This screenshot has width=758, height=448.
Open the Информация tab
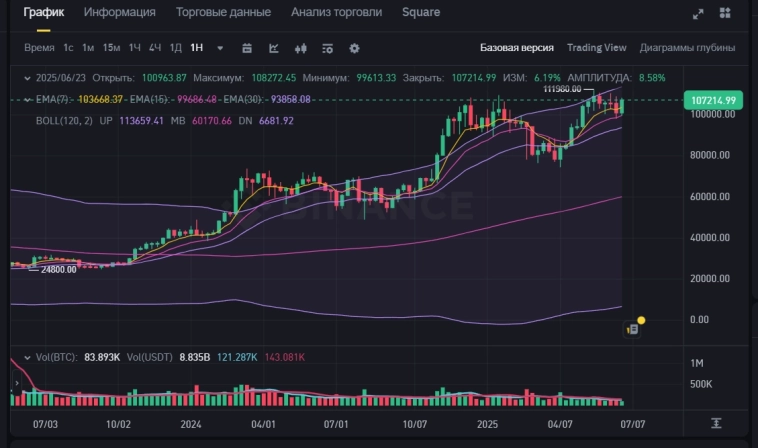pos(119,13)
